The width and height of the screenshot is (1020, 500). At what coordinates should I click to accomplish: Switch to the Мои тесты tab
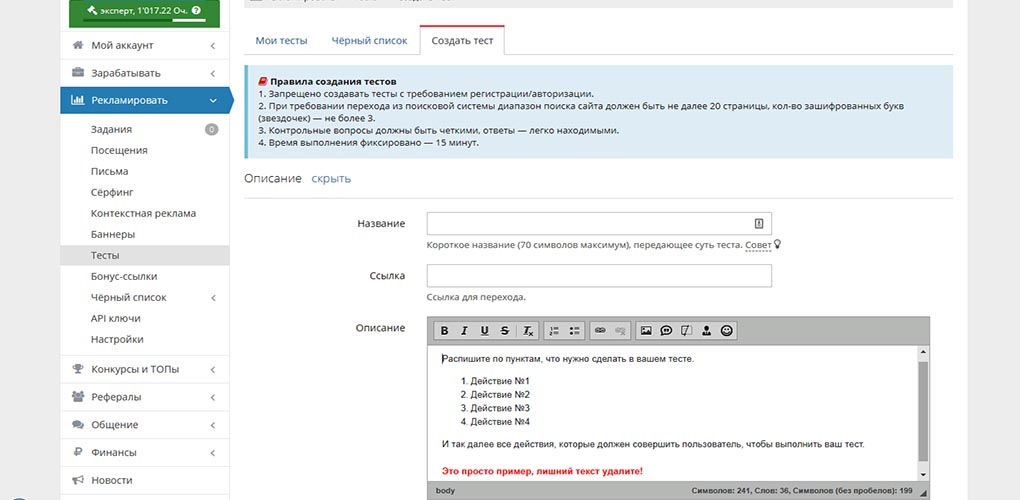281,40
